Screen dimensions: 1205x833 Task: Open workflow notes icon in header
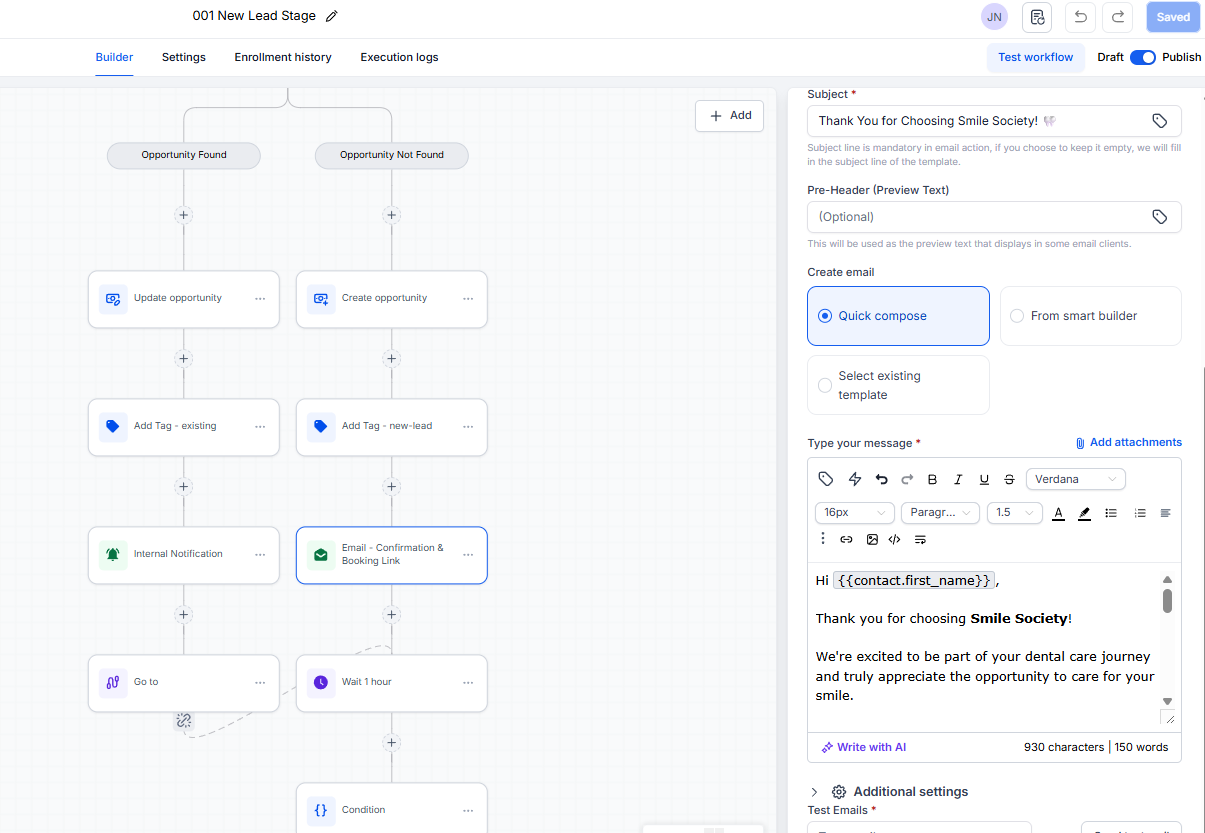point(1037,17)
